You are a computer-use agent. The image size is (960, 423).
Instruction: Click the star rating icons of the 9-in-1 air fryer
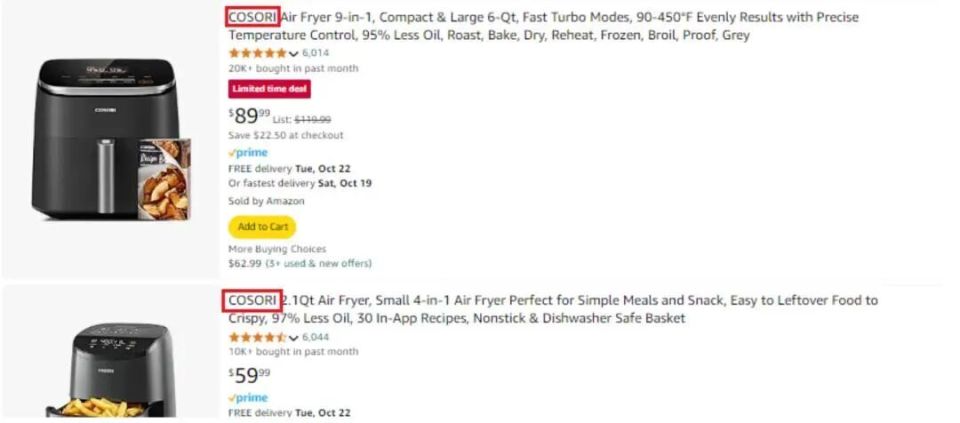point(257,52)
